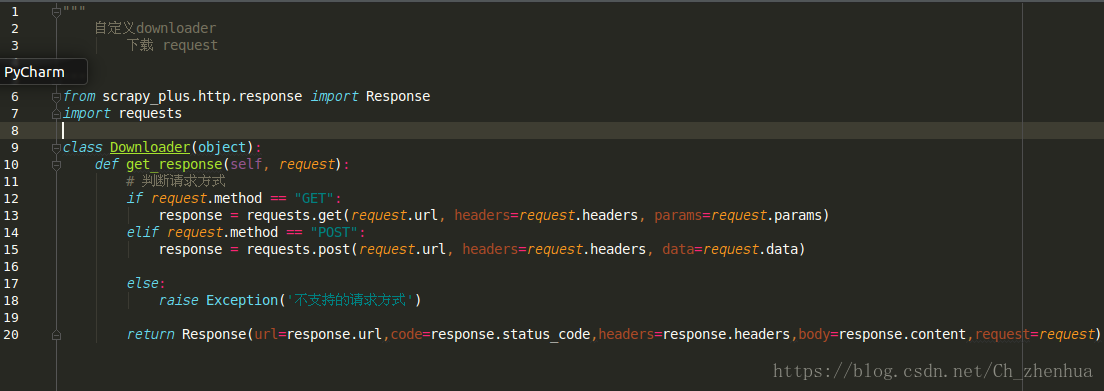The height and width of the screenshot is (391, 1104).
Task: Click 'response.content' on line 20
Action: point(903,334)
